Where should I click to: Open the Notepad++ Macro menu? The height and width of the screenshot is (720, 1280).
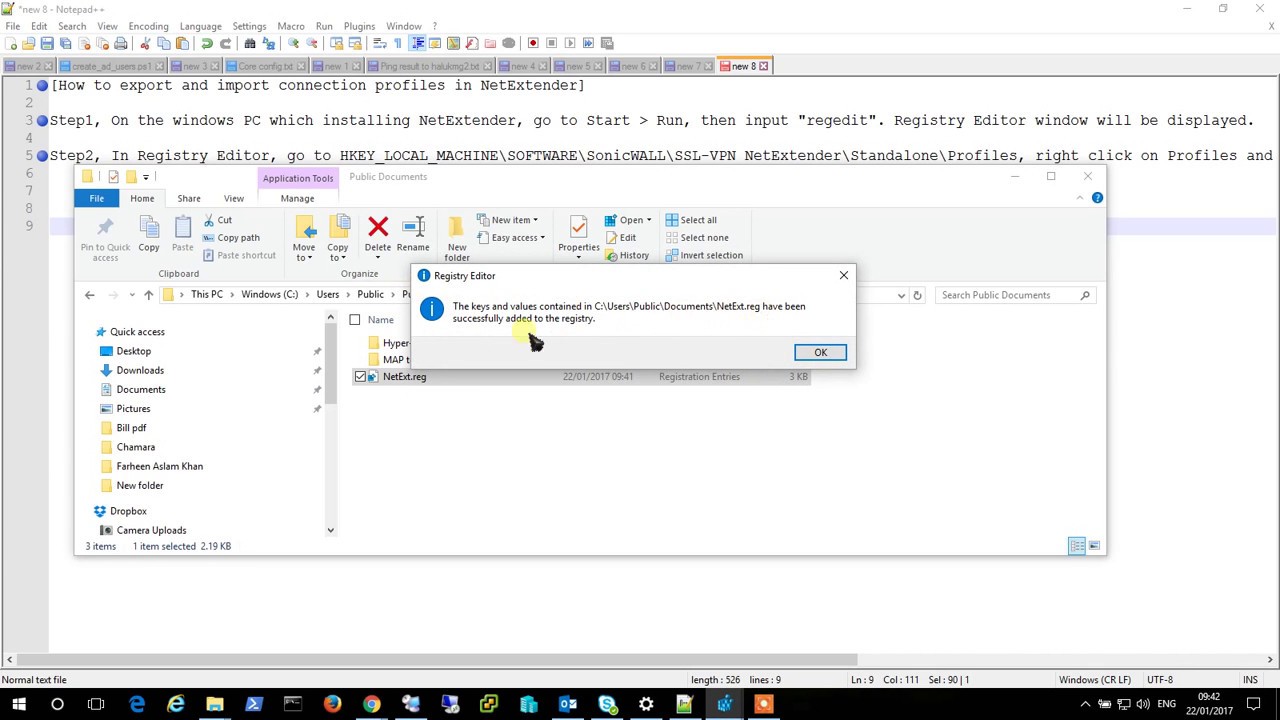[291, 26]
